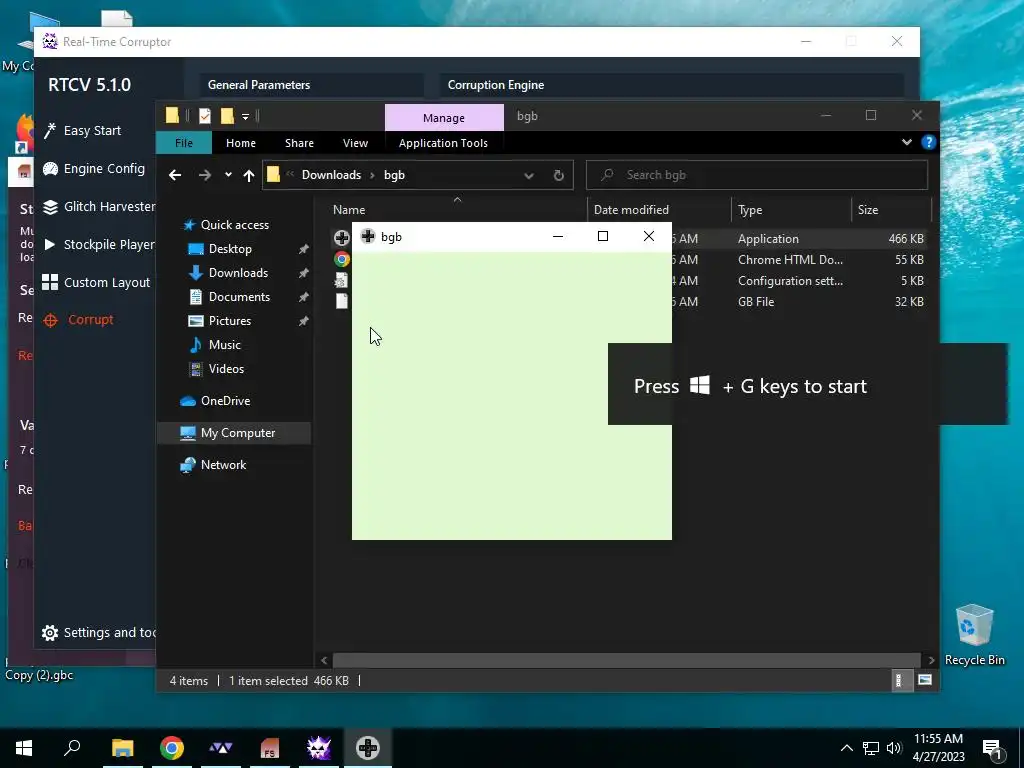Select Desktop in navigation pane
This screenshot has height=768, width=1024.
point(220,249)
